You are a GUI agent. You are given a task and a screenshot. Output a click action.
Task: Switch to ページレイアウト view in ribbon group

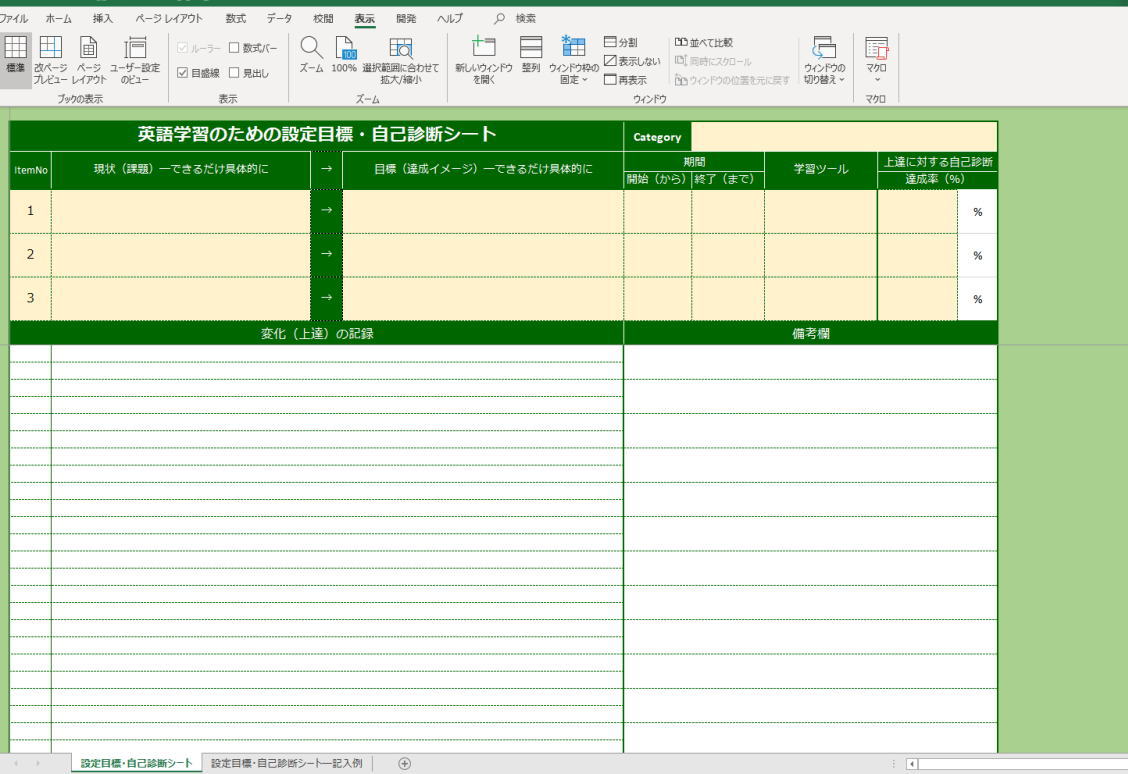[88, 60]
